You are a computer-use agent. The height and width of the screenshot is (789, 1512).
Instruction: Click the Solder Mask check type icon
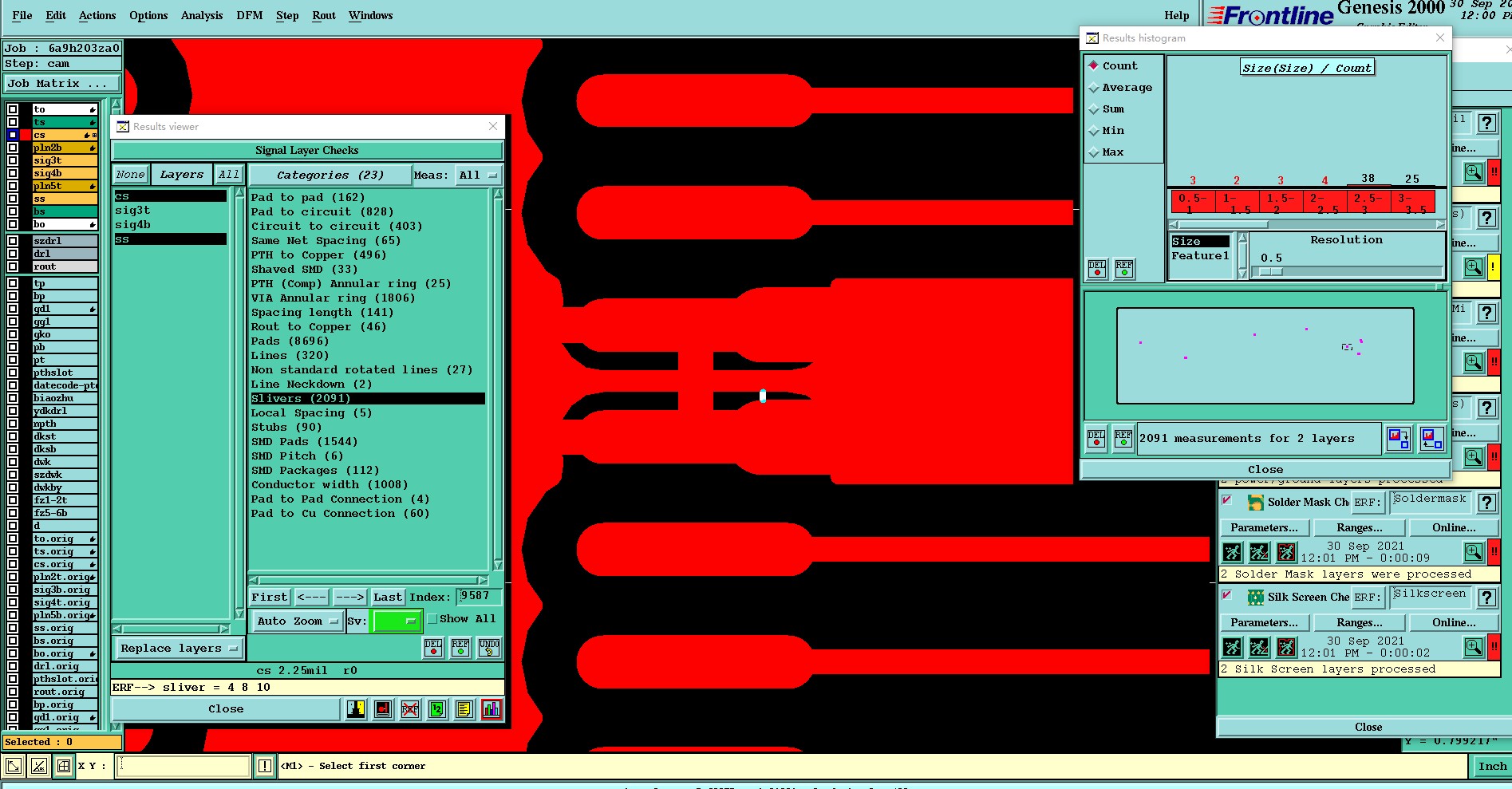(1255, 503)
